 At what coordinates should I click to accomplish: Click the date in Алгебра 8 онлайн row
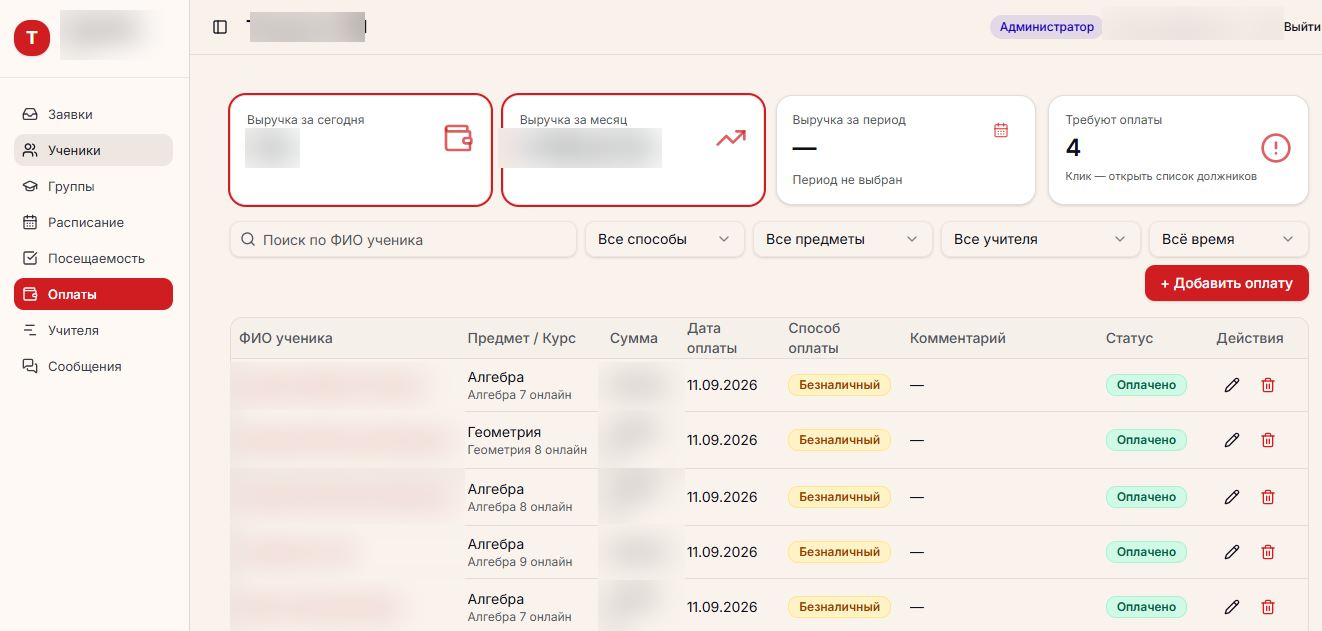(x=722, y=497)
